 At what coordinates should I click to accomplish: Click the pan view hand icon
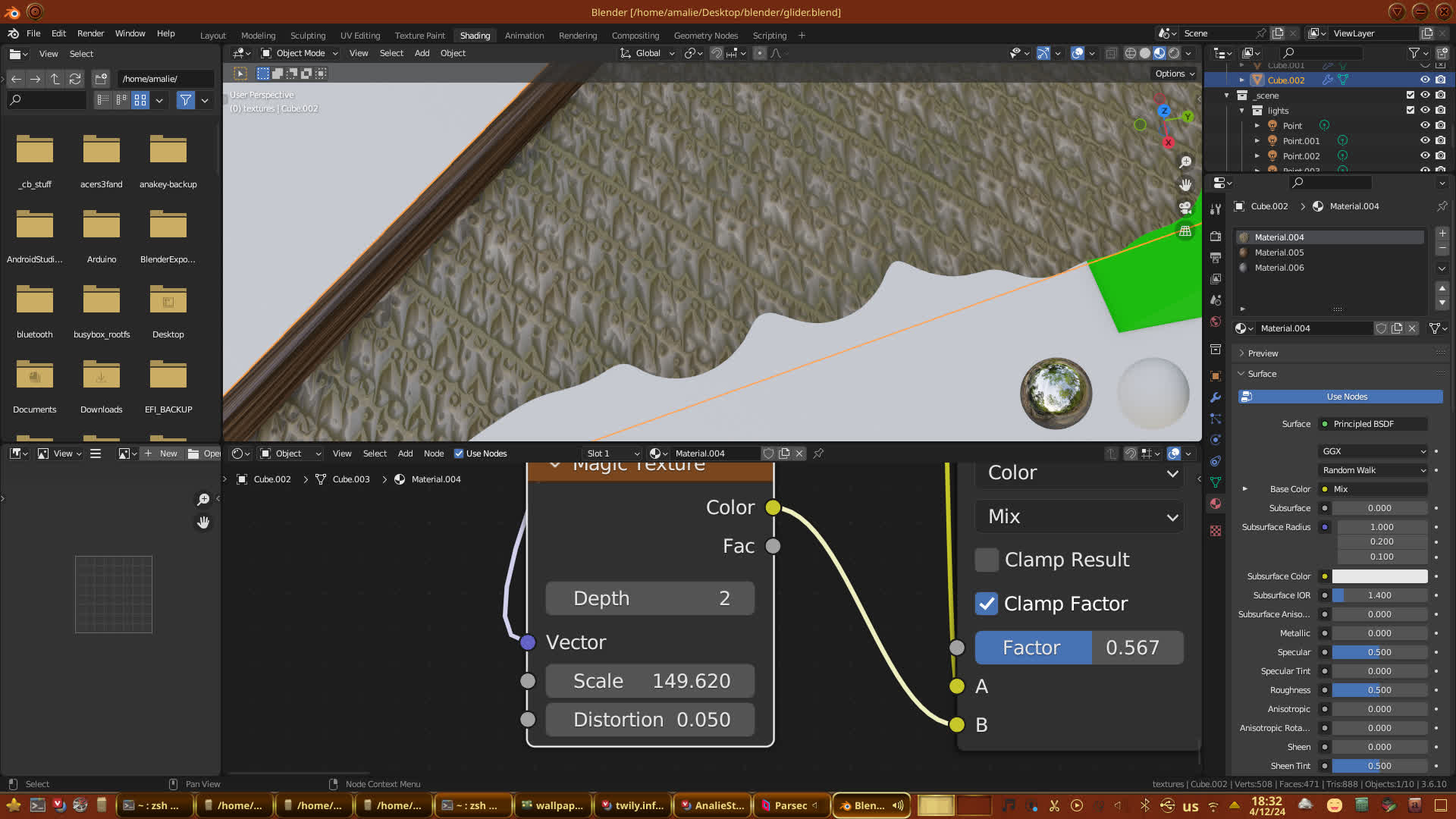tap(1185, 185)
